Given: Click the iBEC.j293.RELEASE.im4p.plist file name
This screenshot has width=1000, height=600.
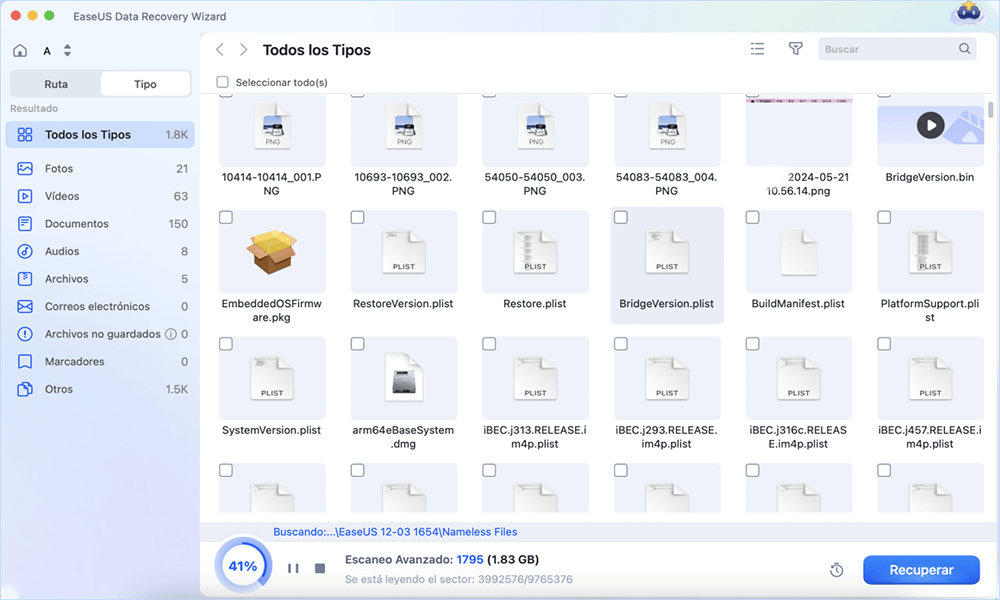Looking at the screenshot, I should click(x=666, y=437).
